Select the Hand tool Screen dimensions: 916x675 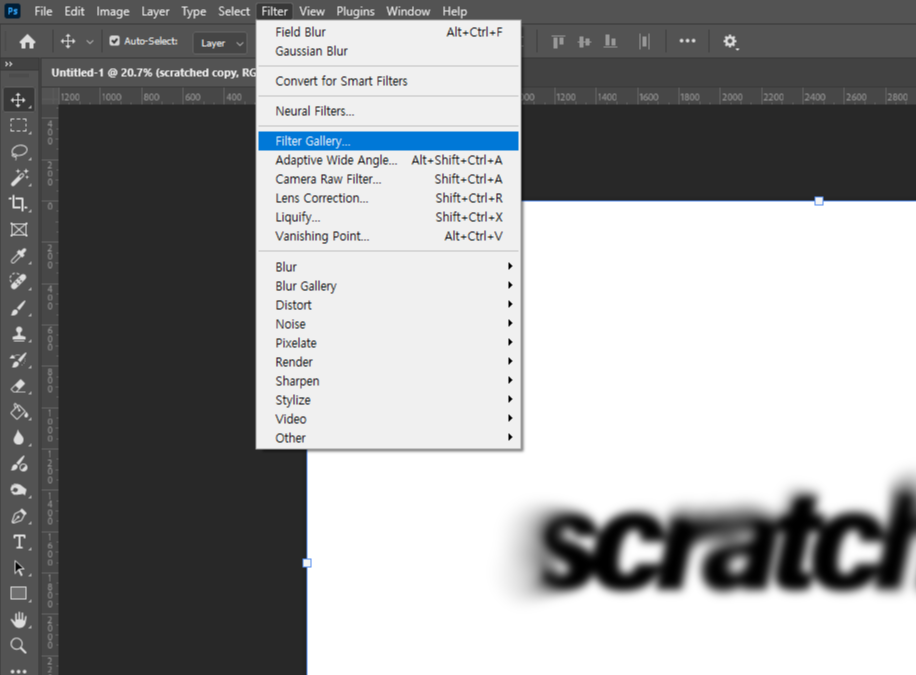pos(19,619)
